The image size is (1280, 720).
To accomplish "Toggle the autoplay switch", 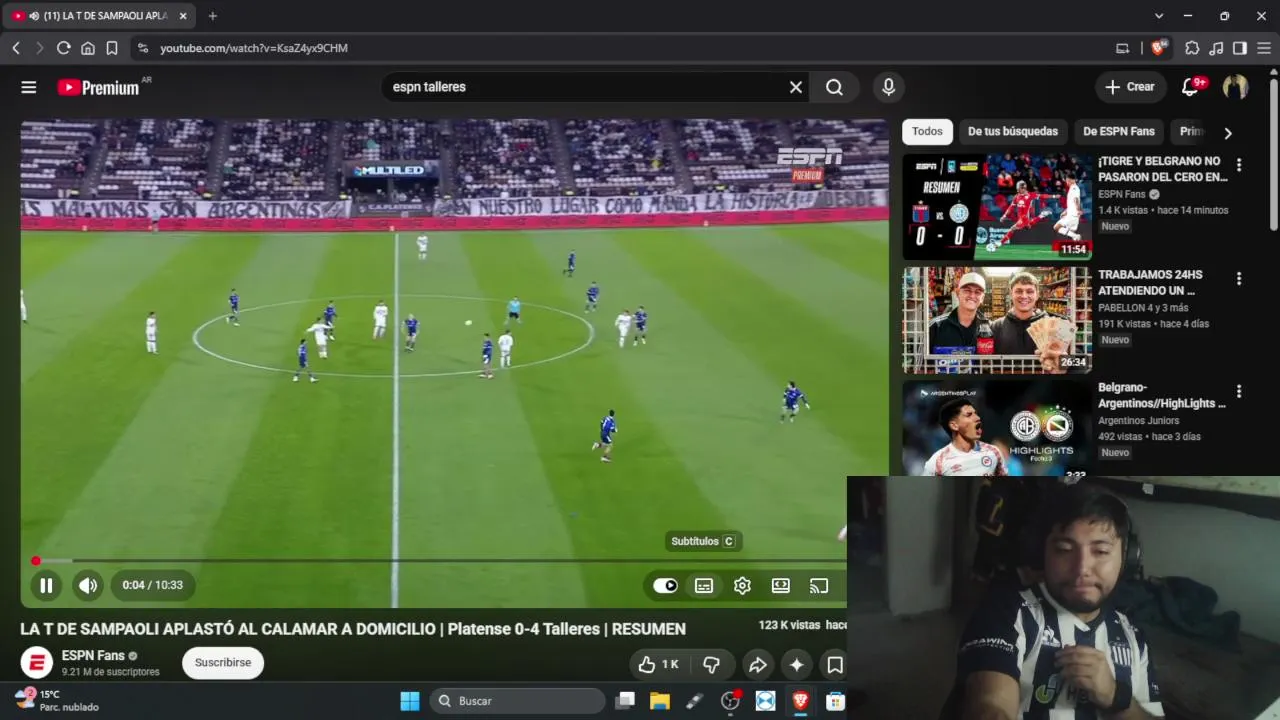I will tap(665, 586).
